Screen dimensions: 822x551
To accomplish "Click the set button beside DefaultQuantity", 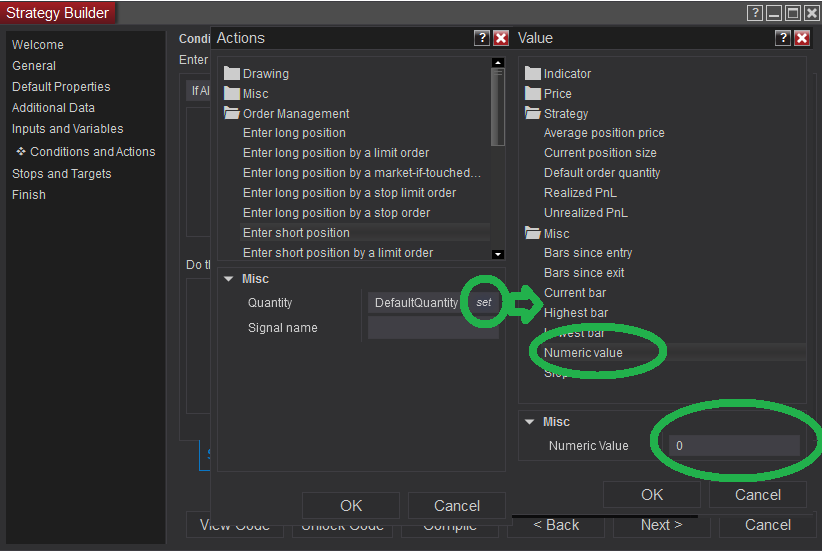I will coord(484,302).
